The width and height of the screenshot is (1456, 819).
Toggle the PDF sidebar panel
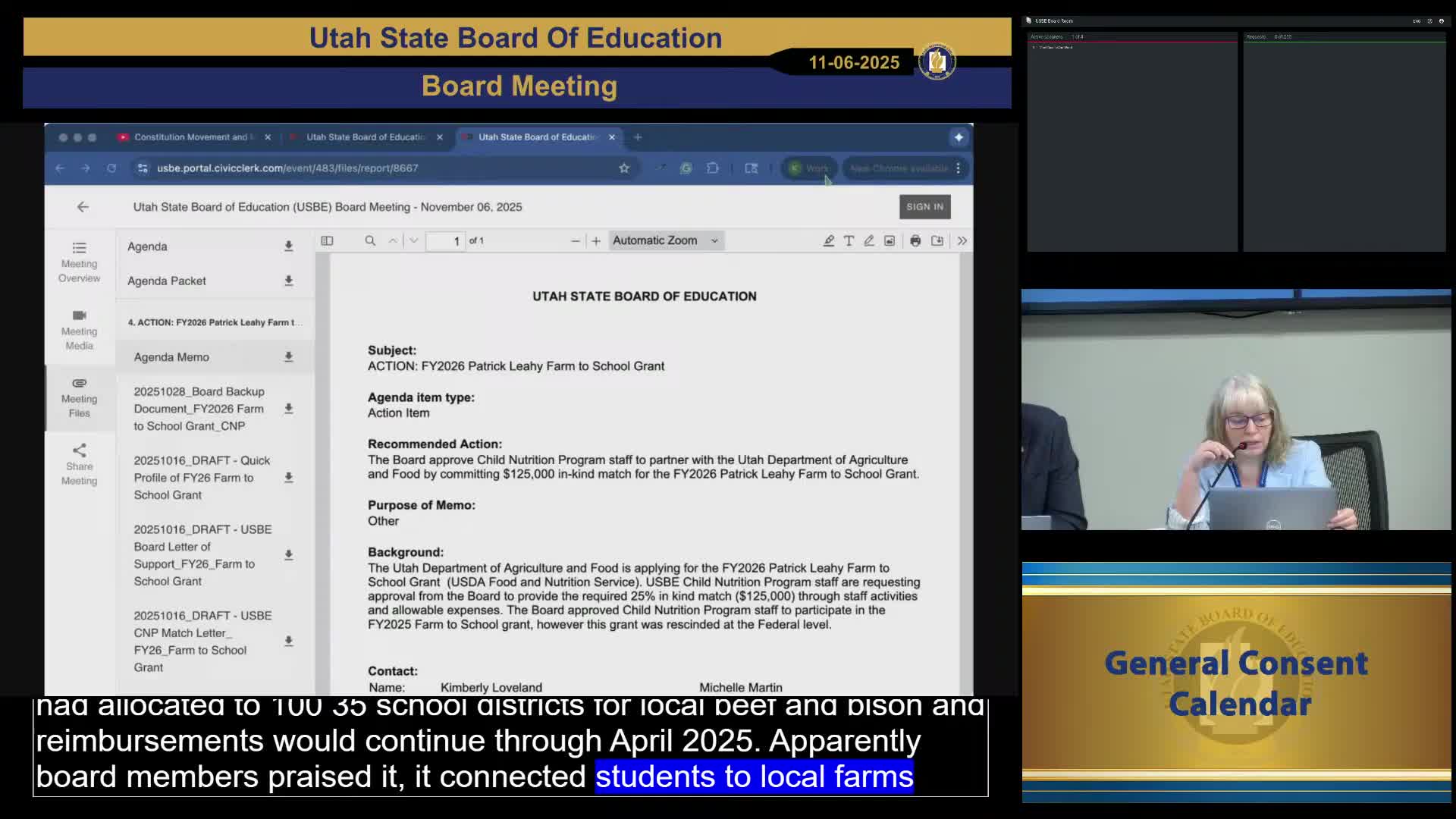327,240
